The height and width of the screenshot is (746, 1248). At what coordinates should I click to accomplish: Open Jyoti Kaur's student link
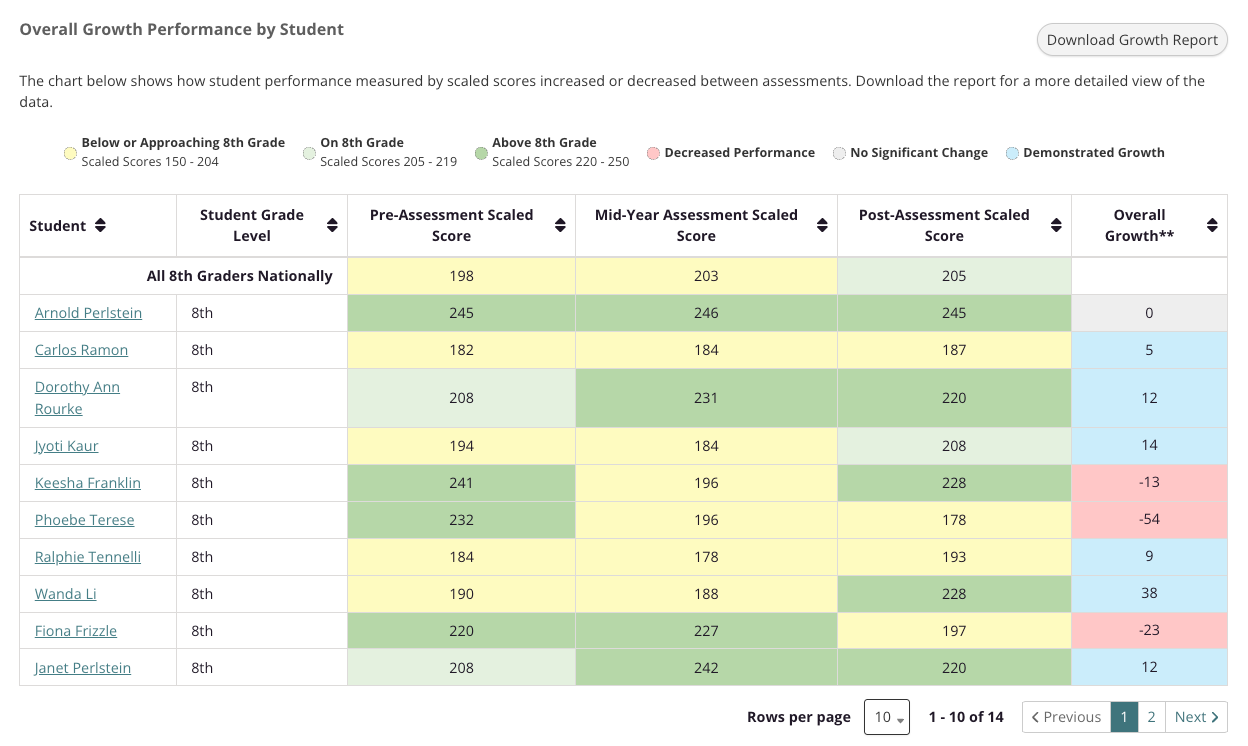coord(66,446)
